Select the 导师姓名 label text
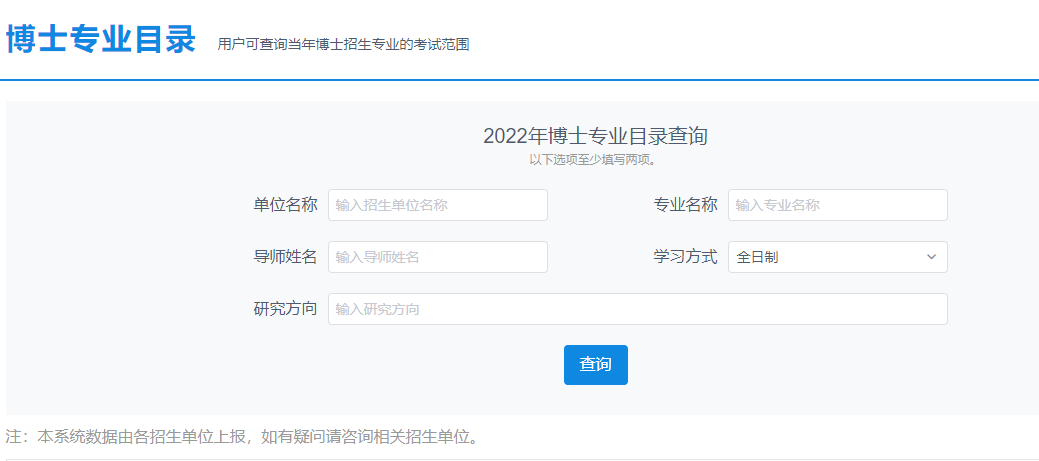 coord(285,257)
